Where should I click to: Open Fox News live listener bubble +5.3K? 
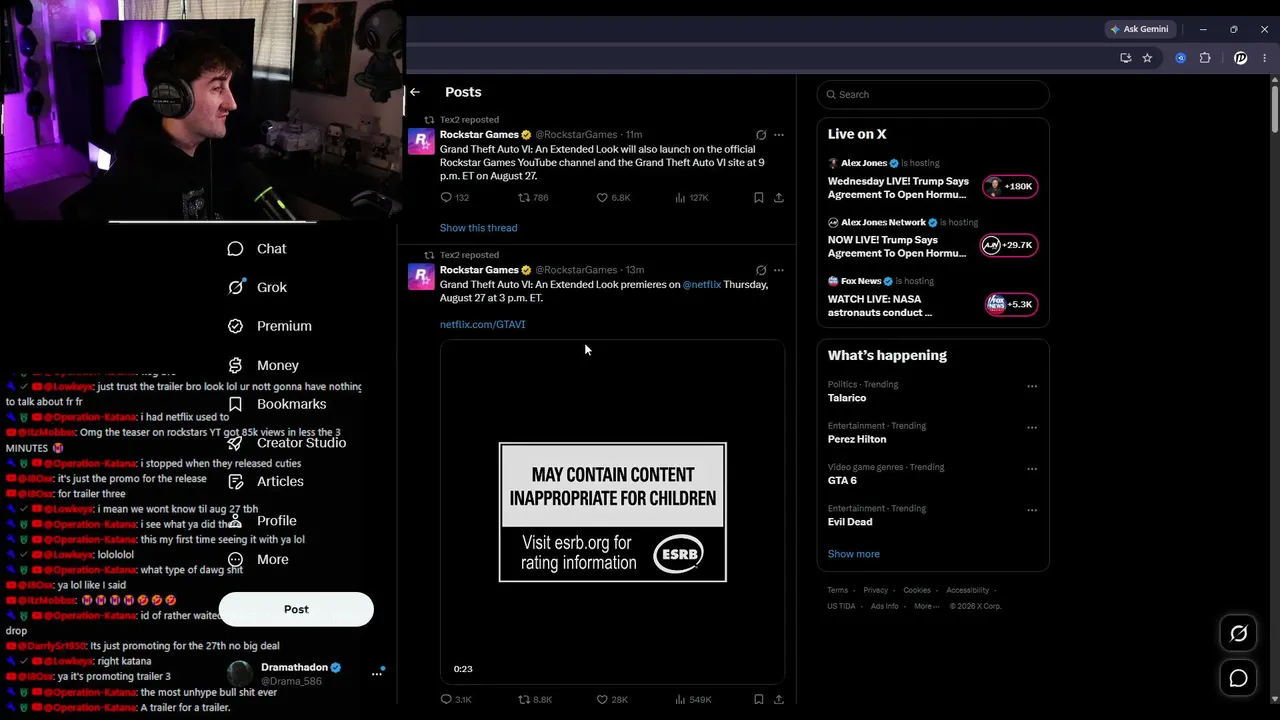pos(1011,304)
